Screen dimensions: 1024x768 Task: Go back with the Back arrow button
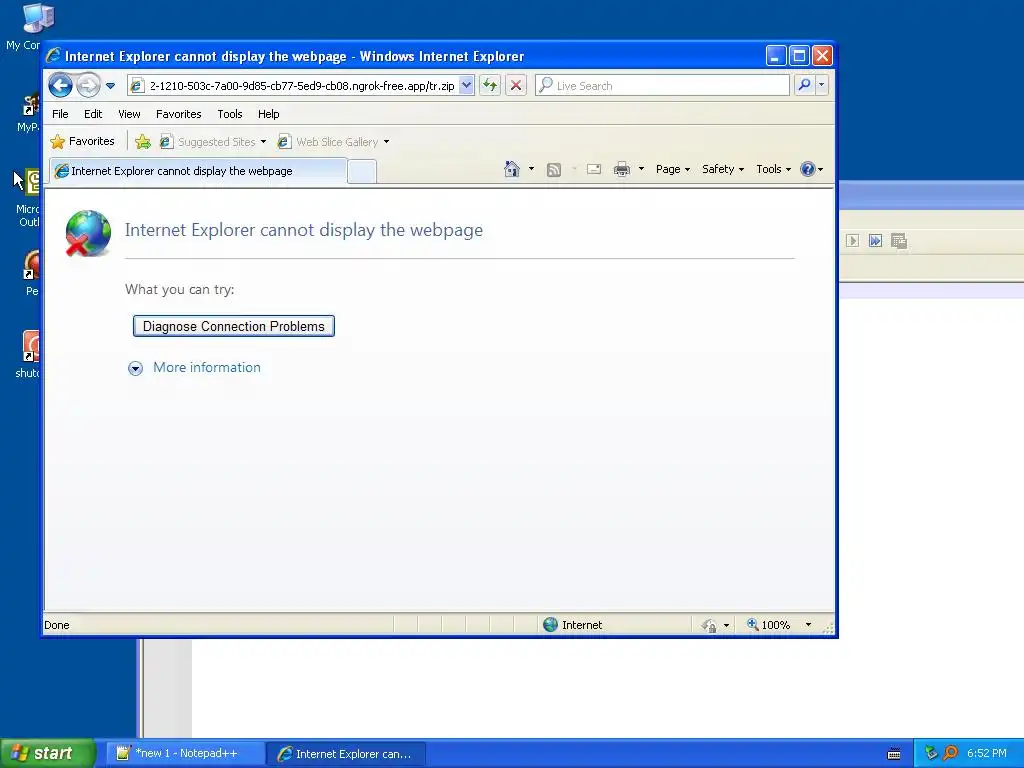pos(60,86)
